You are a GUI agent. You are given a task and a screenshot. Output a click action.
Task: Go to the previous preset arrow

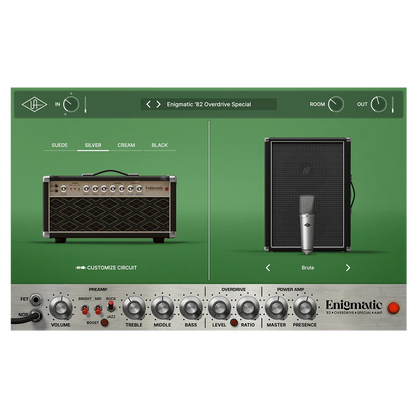coord(148,104)
